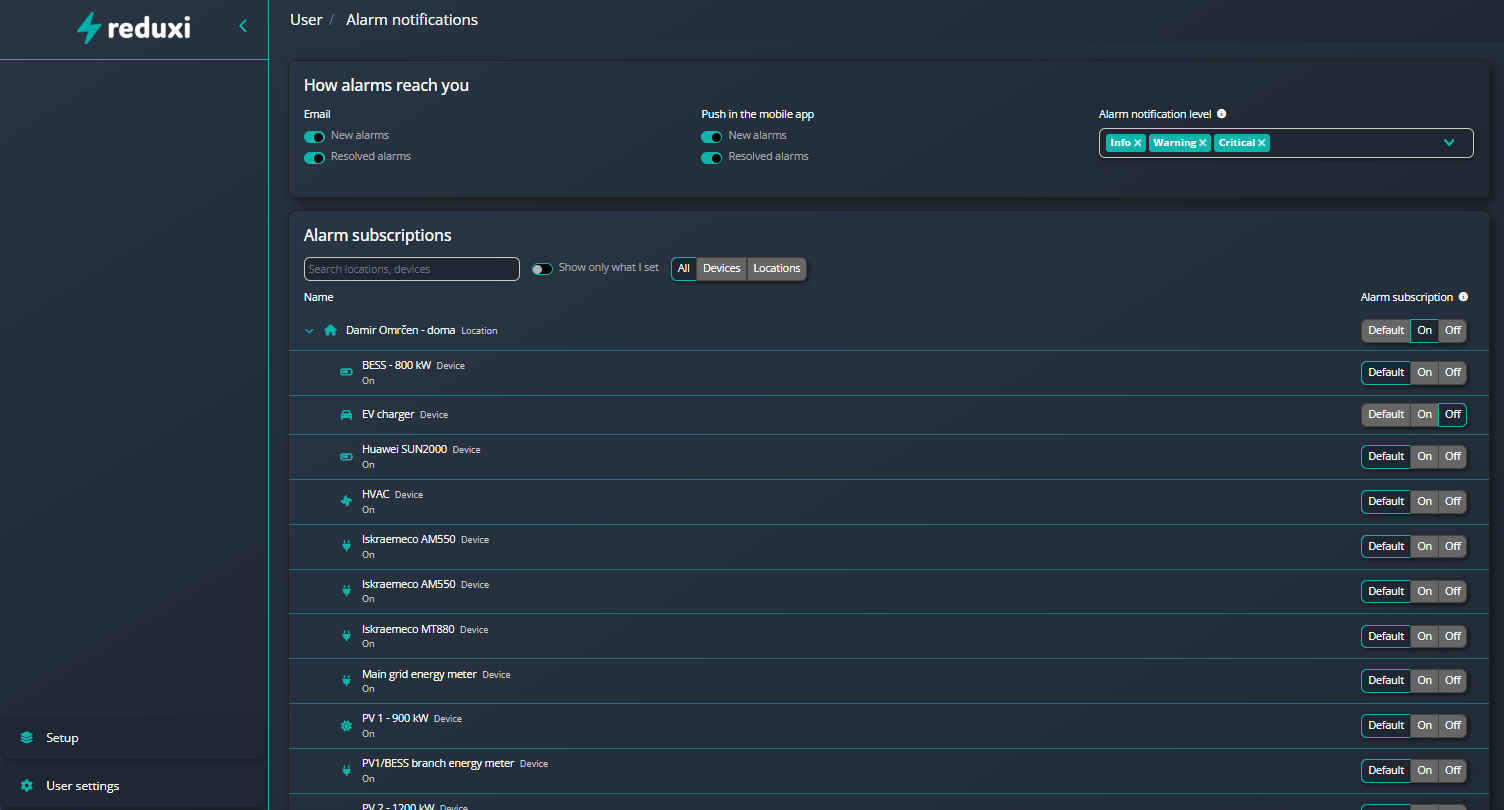1504x810 pixels.
Task: Remove the Critical tag using its X
Action: [x=1262, y=143]
